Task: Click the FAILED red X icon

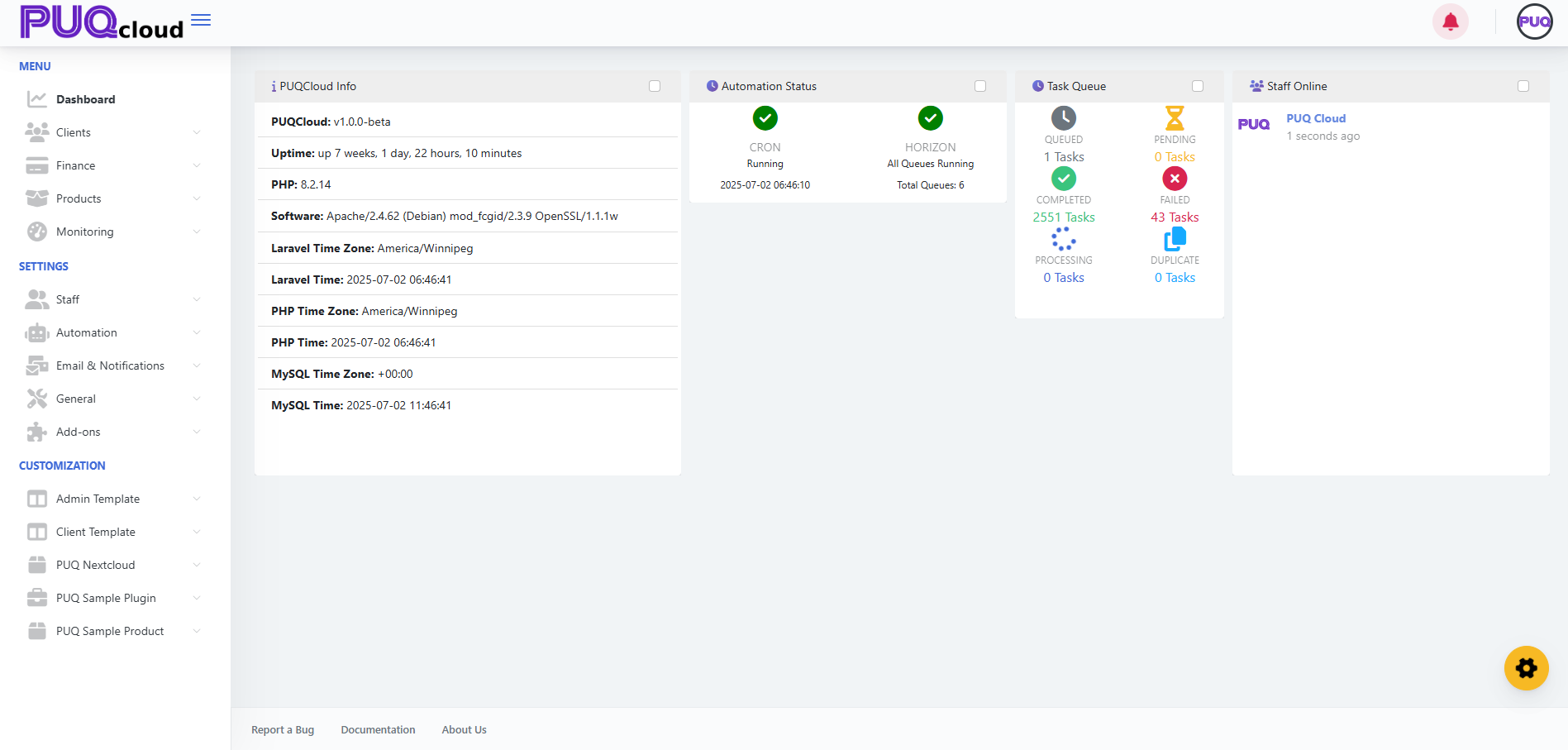Action: [x=1175, y=179]
